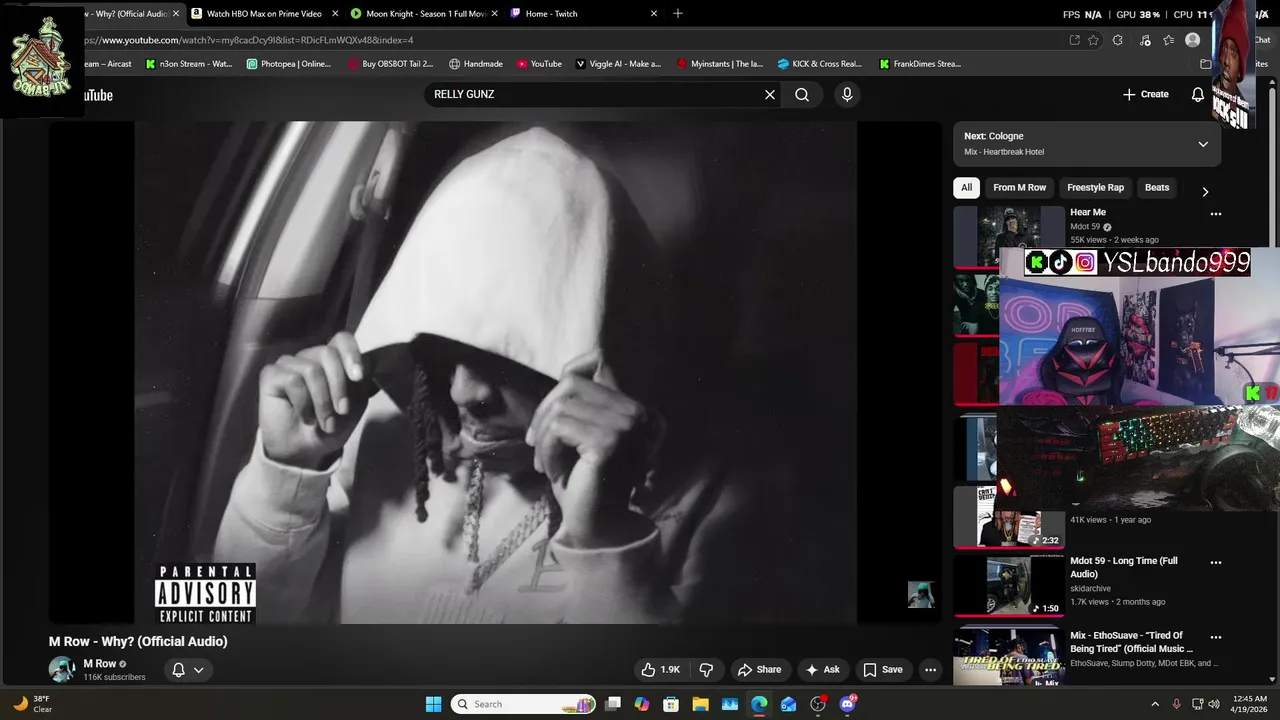
Task: Open options for Mdot 59 - Long Time
Action: [1216, 562]
